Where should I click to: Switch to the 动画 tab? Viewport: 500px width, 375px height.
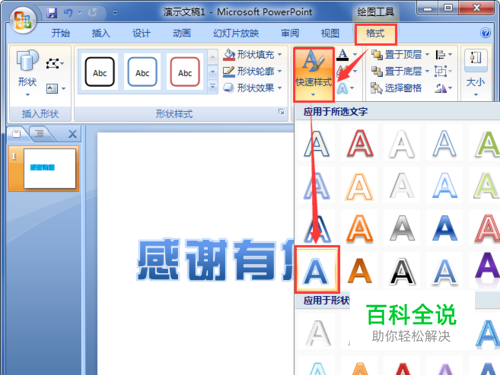[182, 33]
